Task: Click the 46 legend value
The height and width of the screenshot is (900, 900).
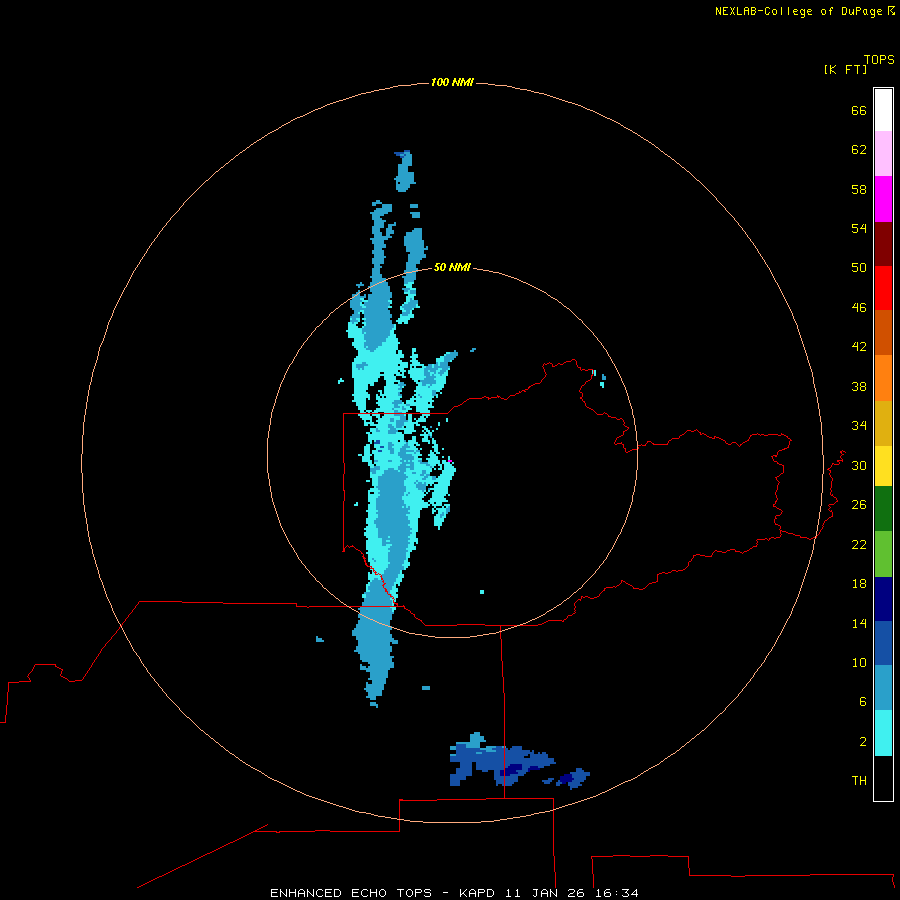Action: [859, 307]
